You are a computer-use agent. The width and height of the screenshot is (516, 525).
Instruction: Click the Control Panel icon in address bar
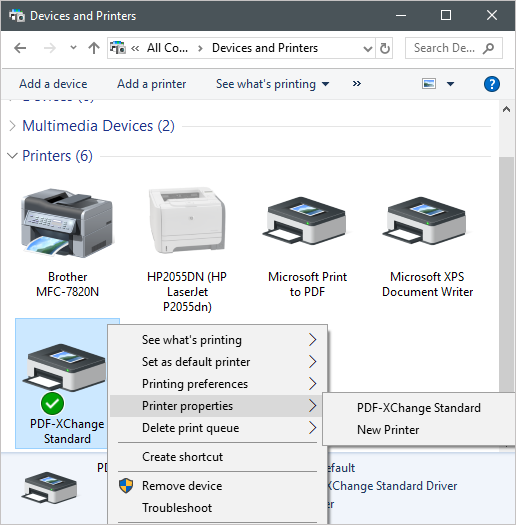[x=118, y=48]
